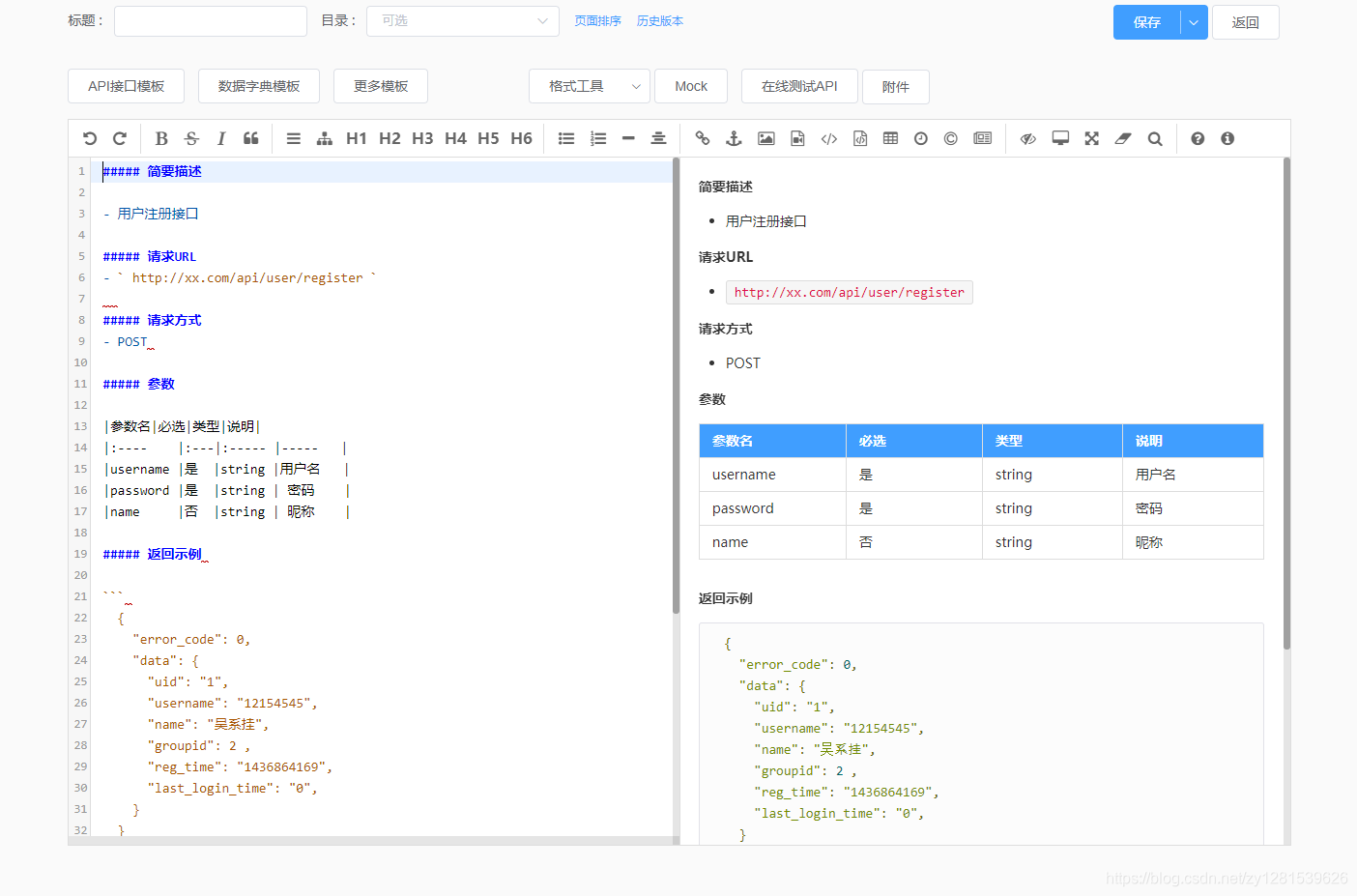Insert the API接口模板 template
Viewport: 1357px width, 896px height.
pos(127,86)
